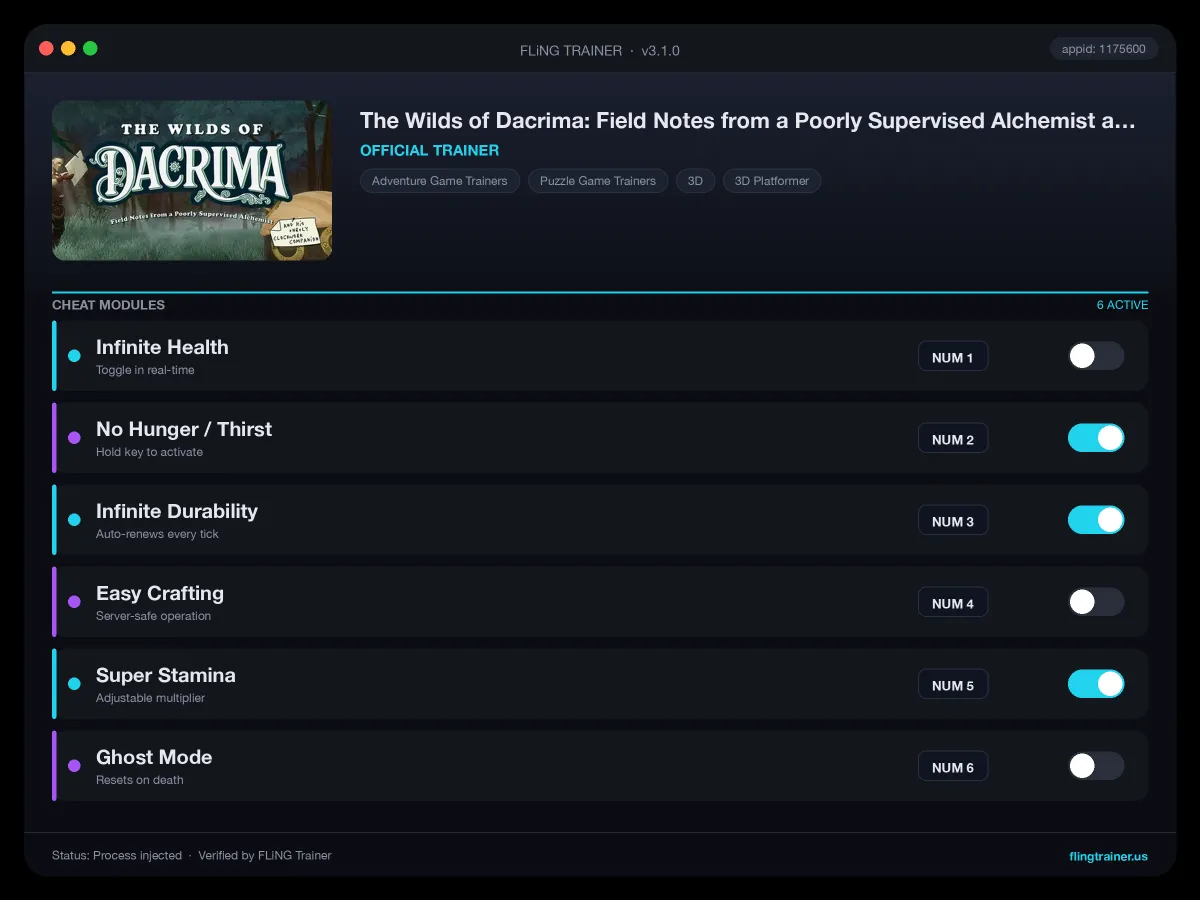Click the Toggle in real-time description
This screenshot has width=1200, height=900.
145,370
